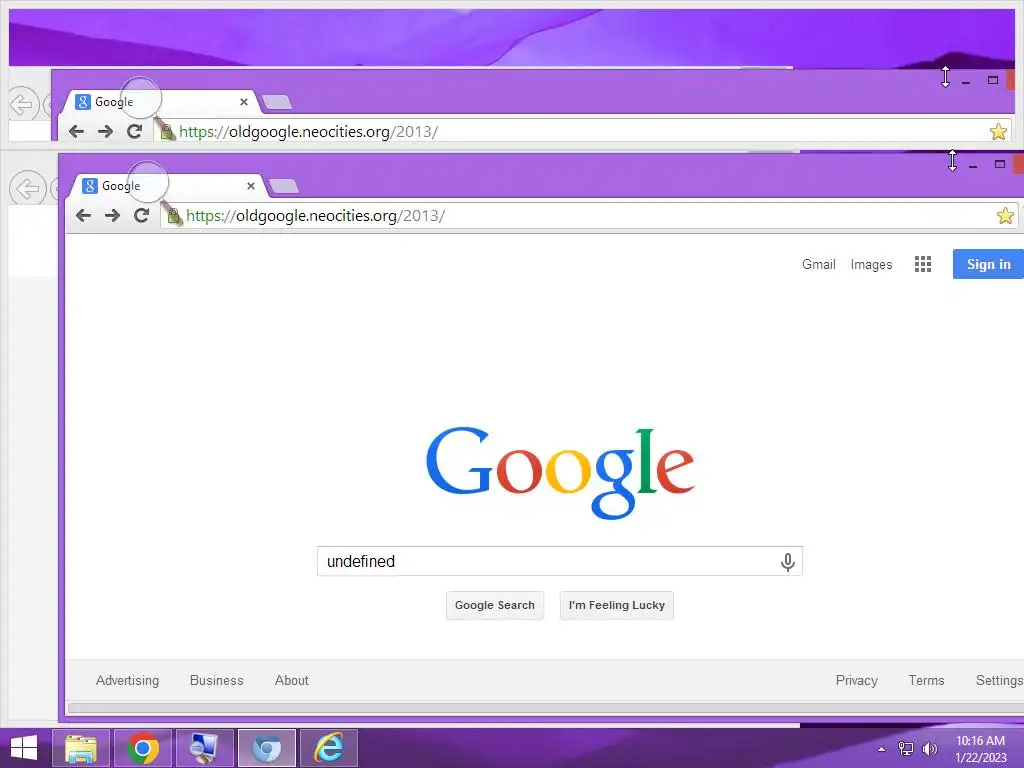1024x768 pixels.
Task: Click microphone voice search icon
Action: tap(788, 562)
